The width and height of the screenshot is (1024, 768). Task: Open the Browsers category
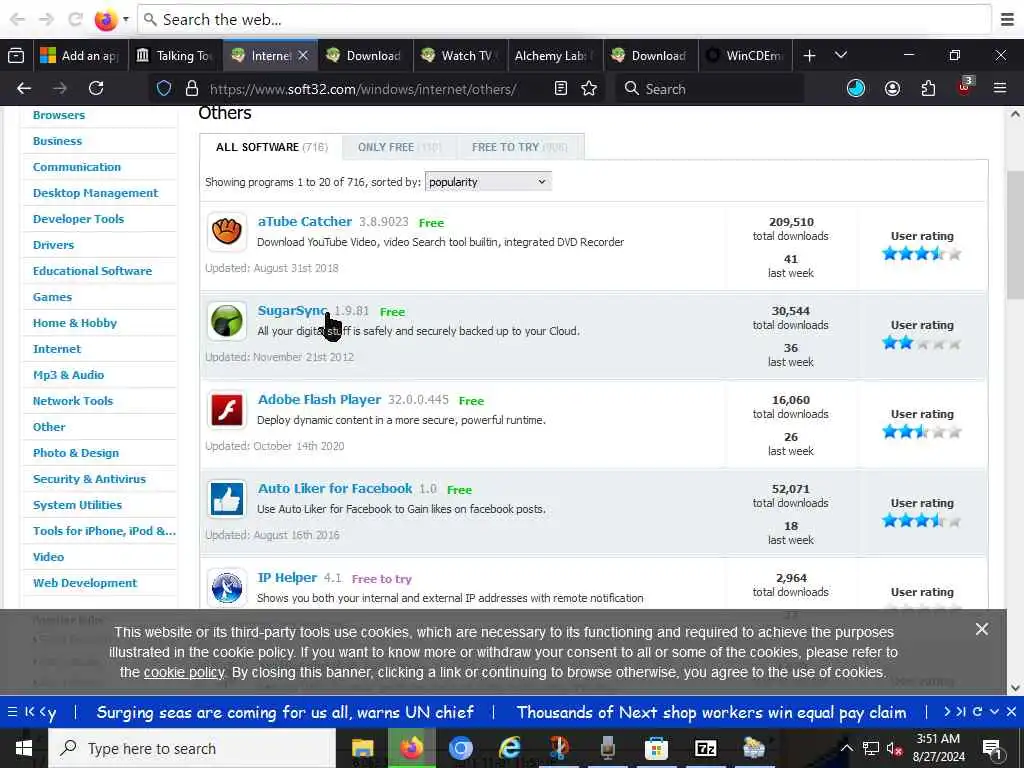click(x=59, y=115)
